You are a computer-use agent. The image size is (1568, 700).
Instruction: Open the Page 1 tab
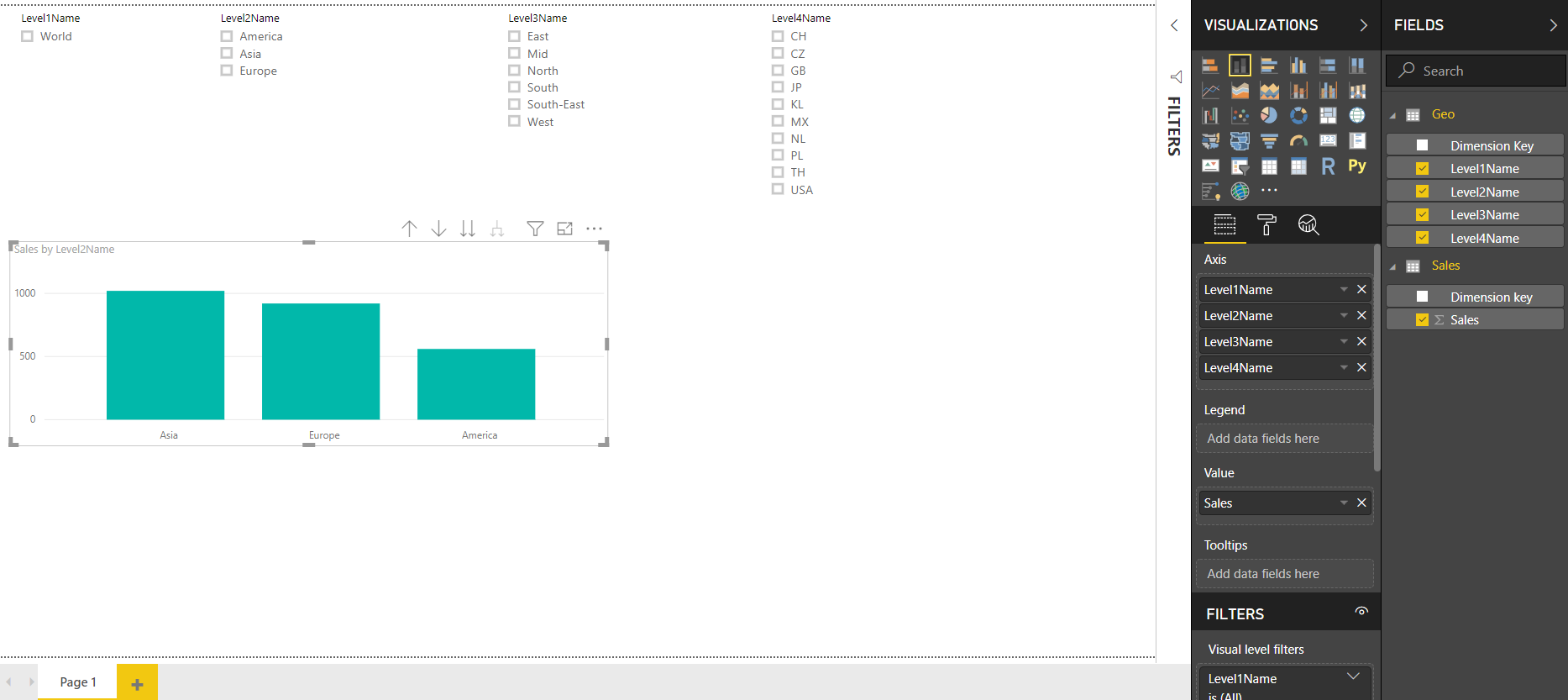pos(78,682)
